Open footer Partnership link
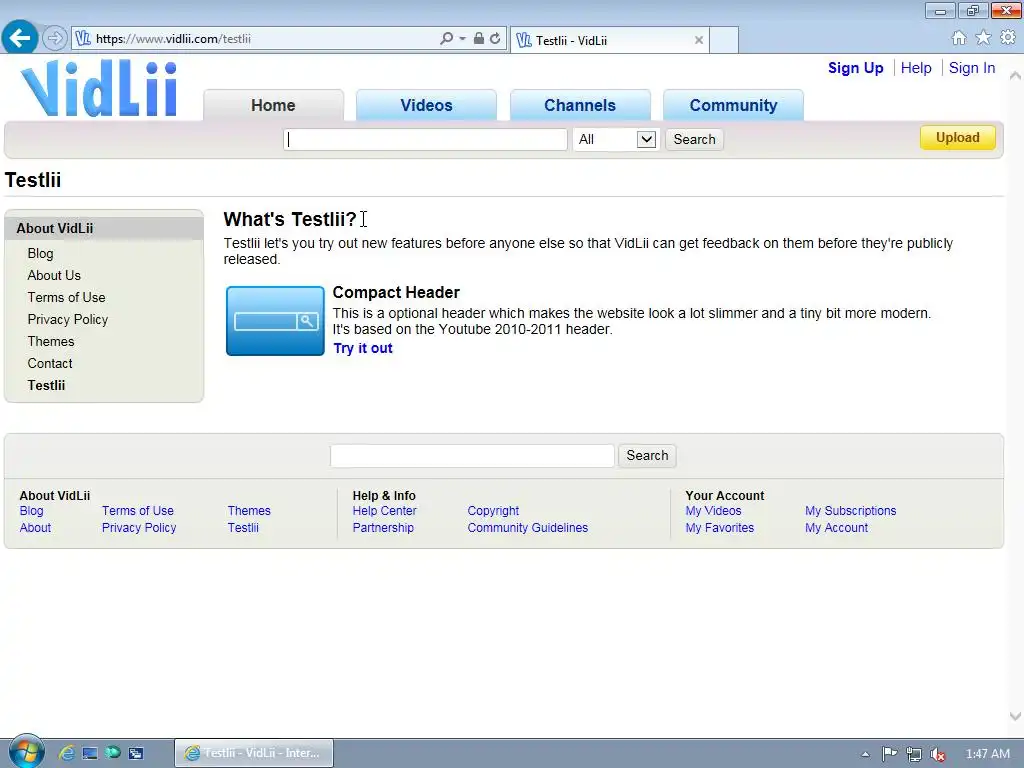Viewport: 1024px width, 768px height. pos(383,528)
